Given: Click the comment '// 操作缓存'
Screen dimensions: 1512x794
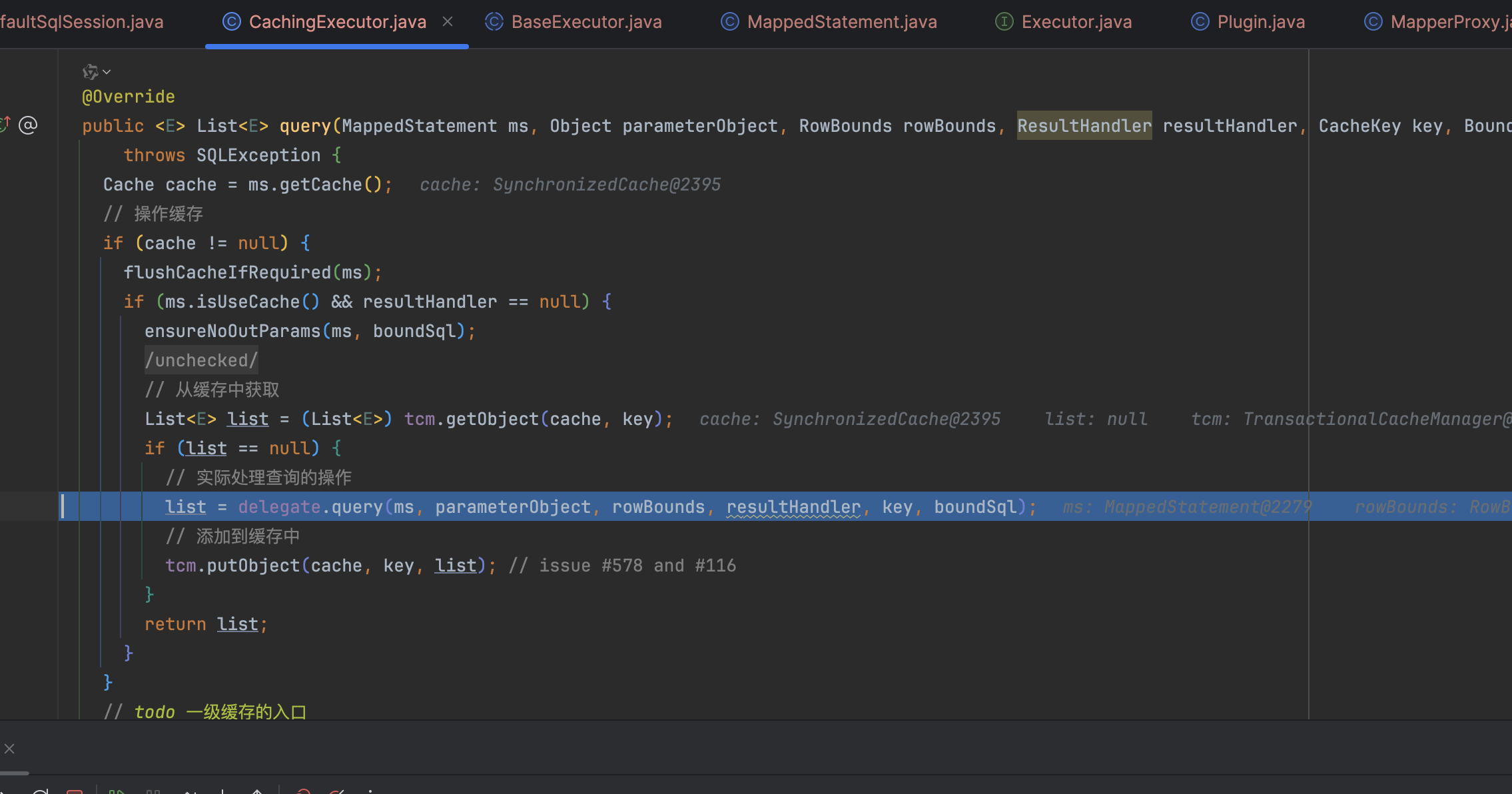Looking at the screenshot, I should [153, 214].
